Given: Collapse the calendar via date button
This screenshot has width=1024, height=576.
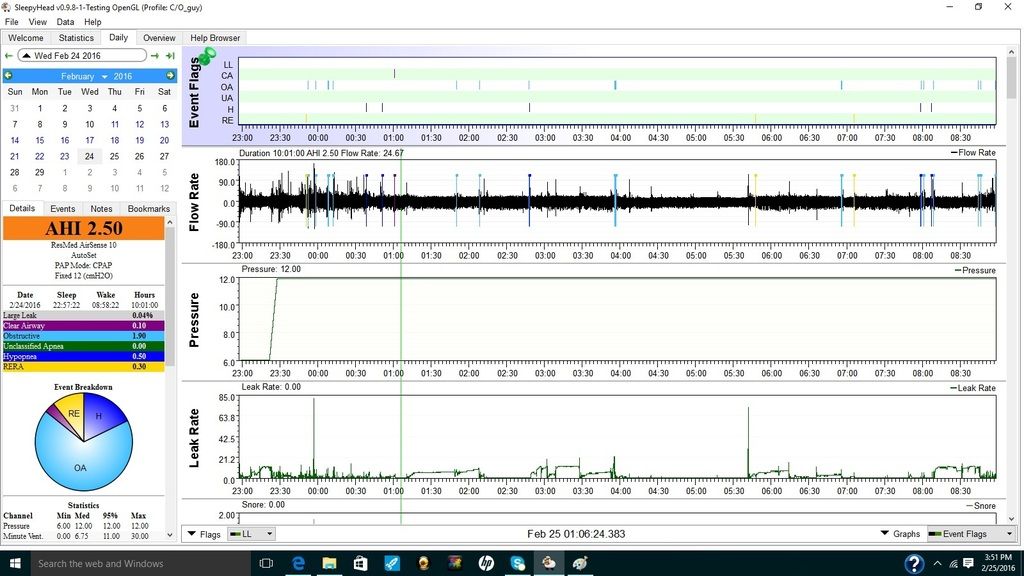Looking at the screenshot, I should coord(82,56).
